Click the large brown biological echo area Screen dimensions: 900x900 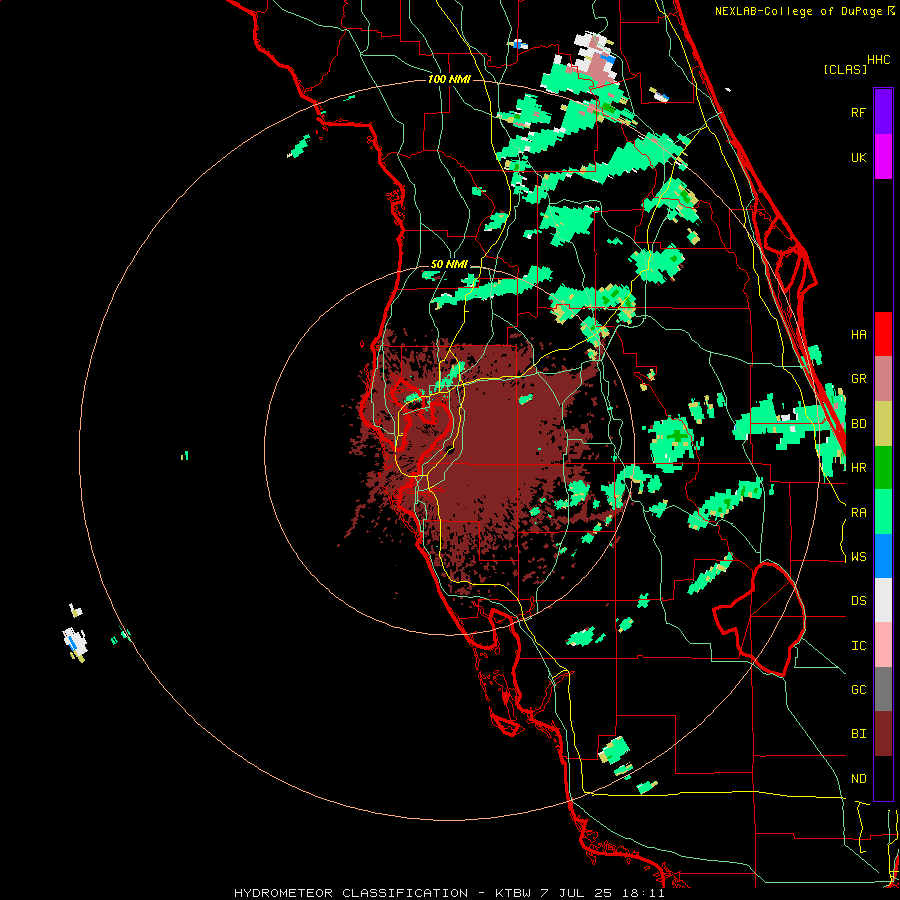tap(494, 453)
